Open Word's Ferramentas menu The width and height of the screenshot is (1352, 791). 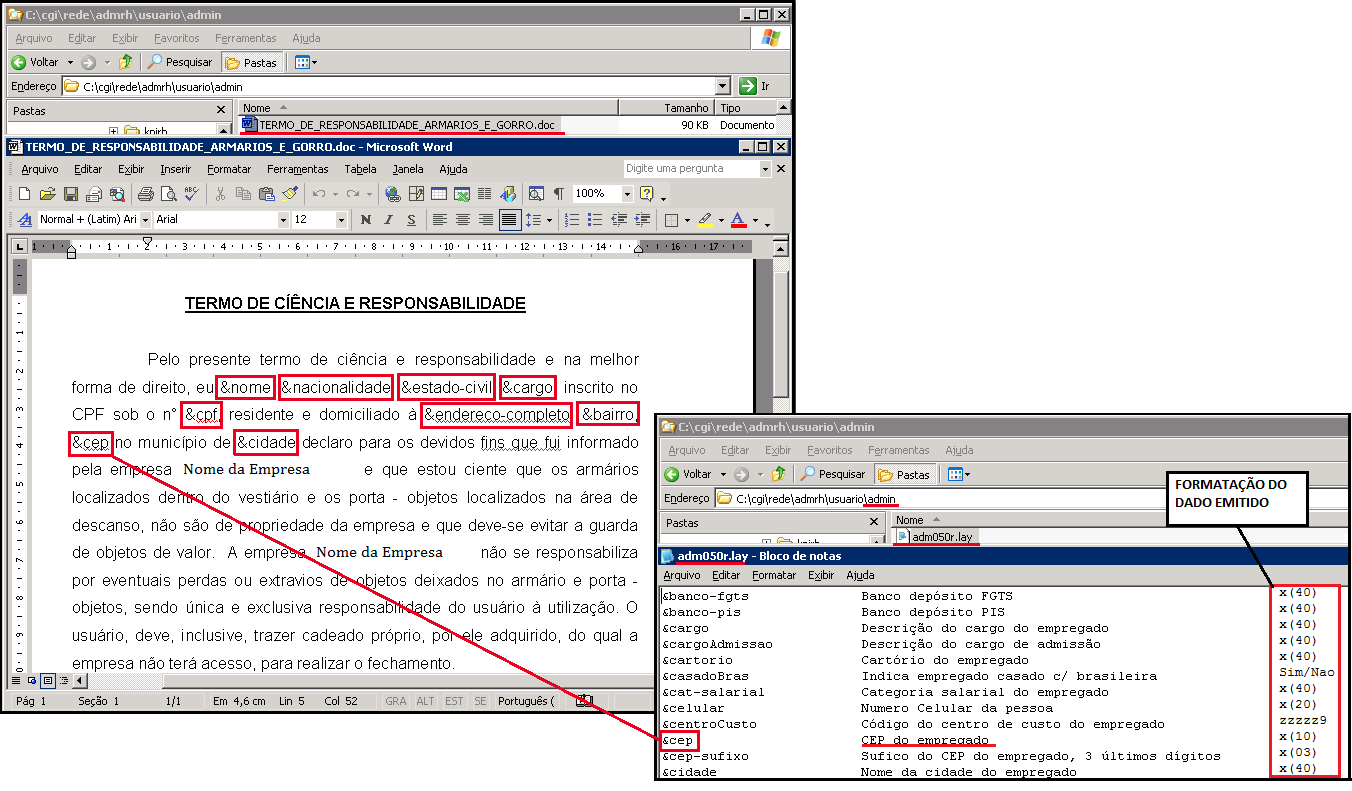click(298, 169)
